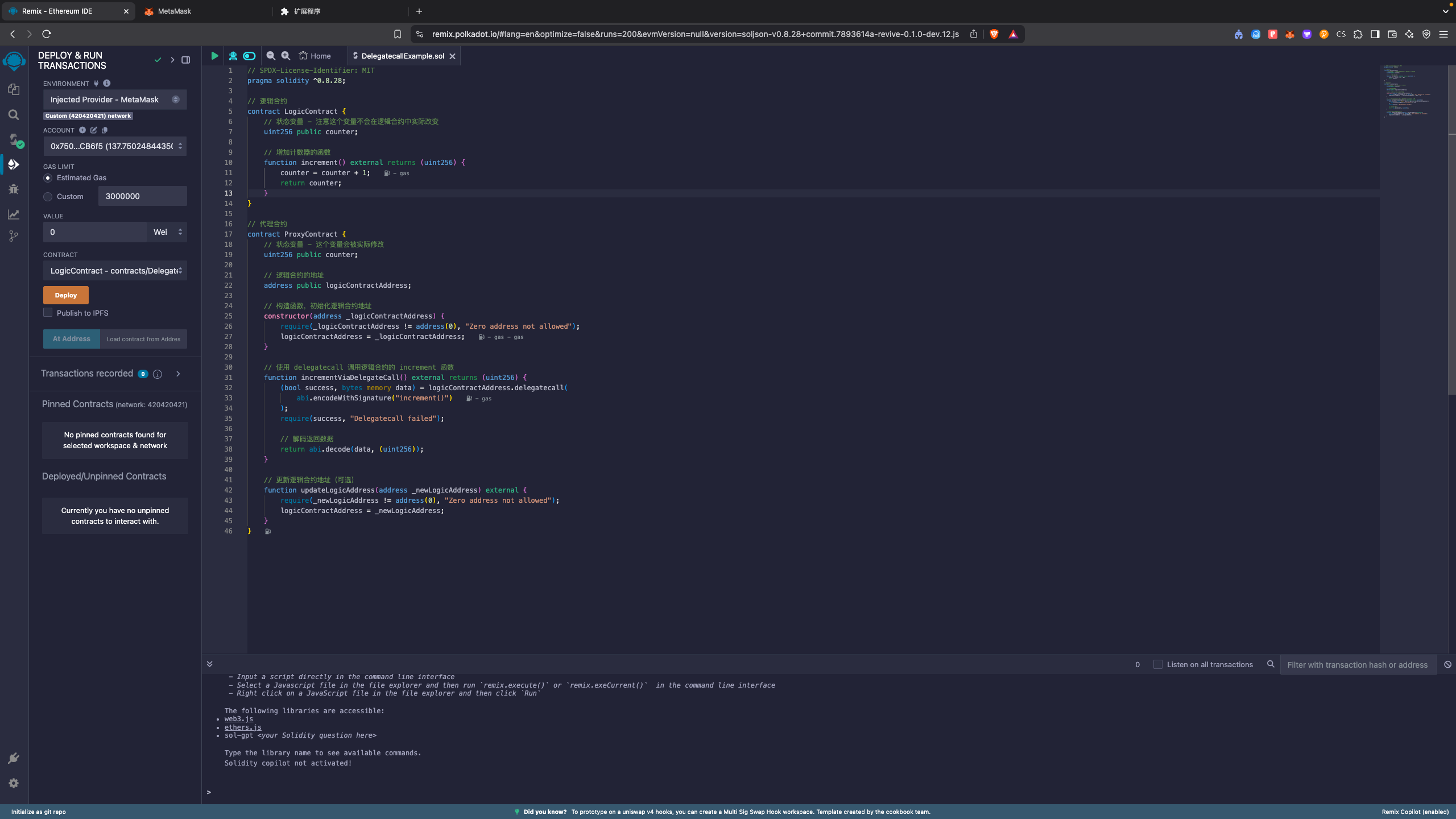Bookmark this page with the bookmark icon
Image resolution: width=1456 pixels, height=819 pixels.
click(x=398, y=34)
